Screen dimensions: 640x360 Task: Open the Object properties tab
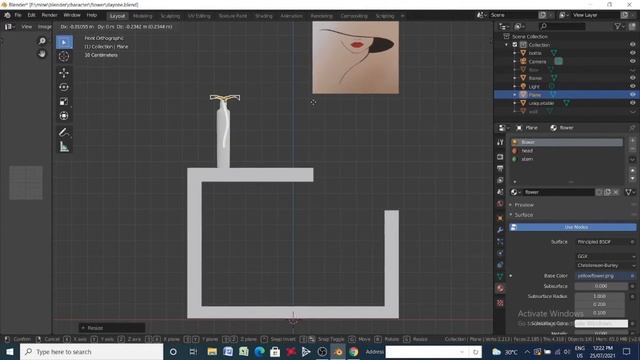coord(500,218)
